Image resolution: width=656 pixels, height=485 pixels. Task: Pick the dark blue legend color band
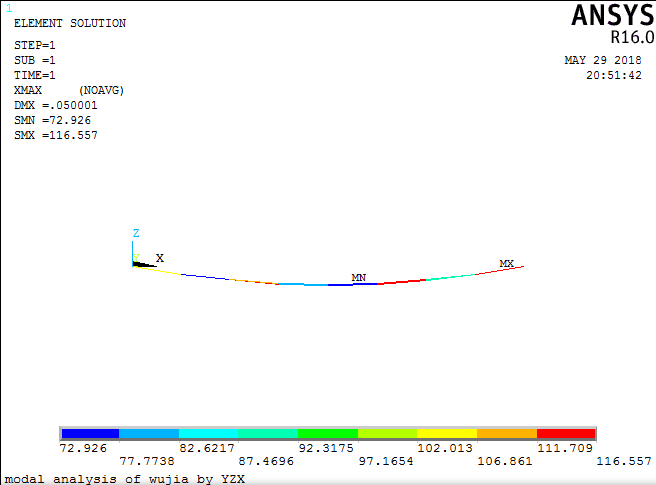90,434
